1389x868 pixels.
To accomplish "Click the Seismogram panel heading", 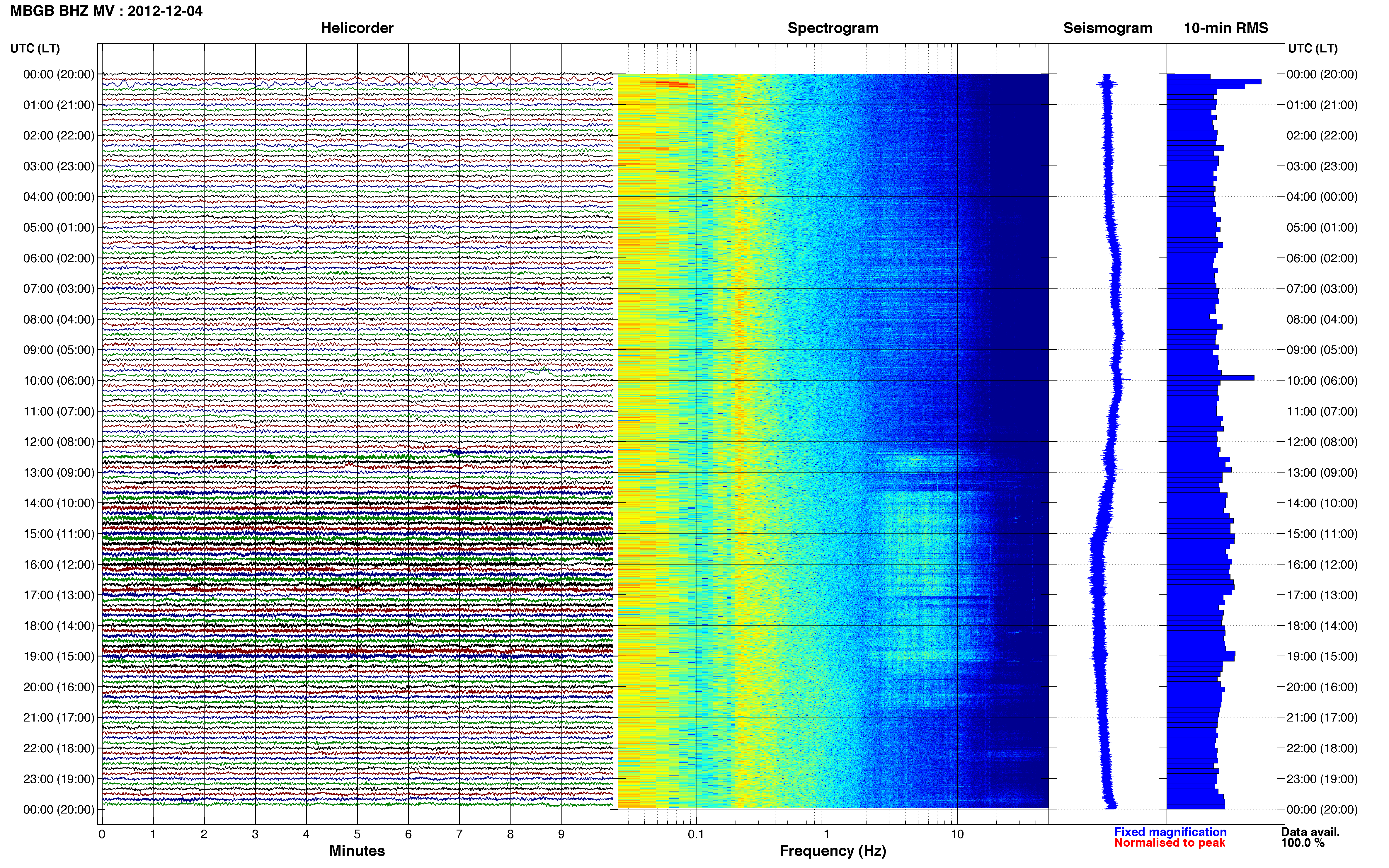I will pyautogui.click(x=1108, y=28).
